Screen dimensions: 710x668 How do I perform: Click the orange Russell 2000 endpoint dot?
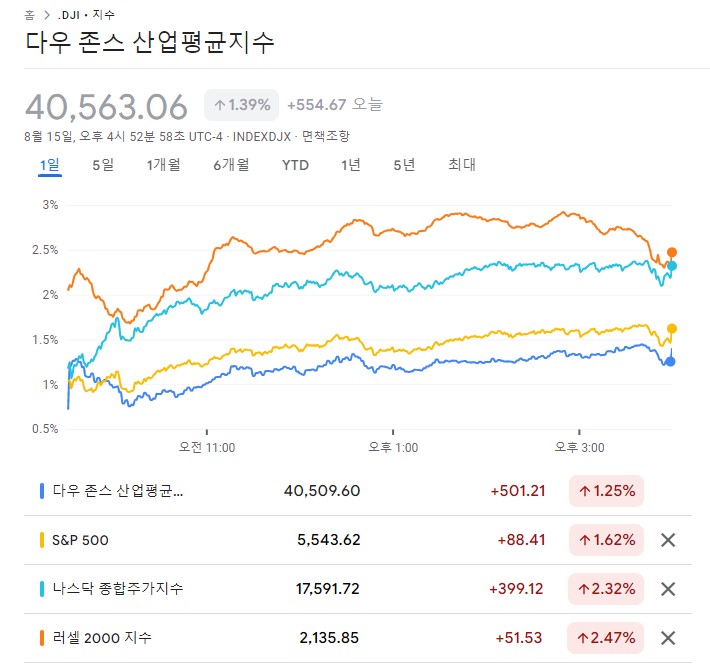pyautogui.click(x=672, y=252)
